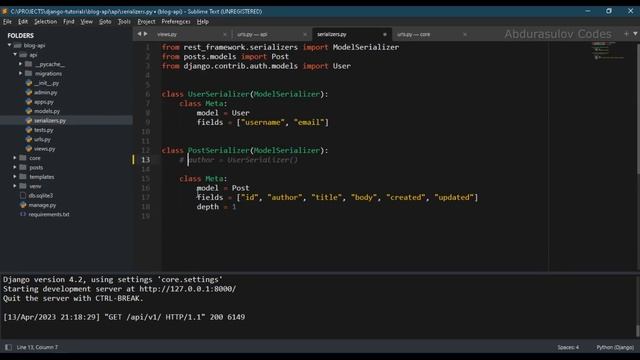Viewport: 640px width, 360px height.
Task: Click the folder icon of venv
Action: click(23, 186)
